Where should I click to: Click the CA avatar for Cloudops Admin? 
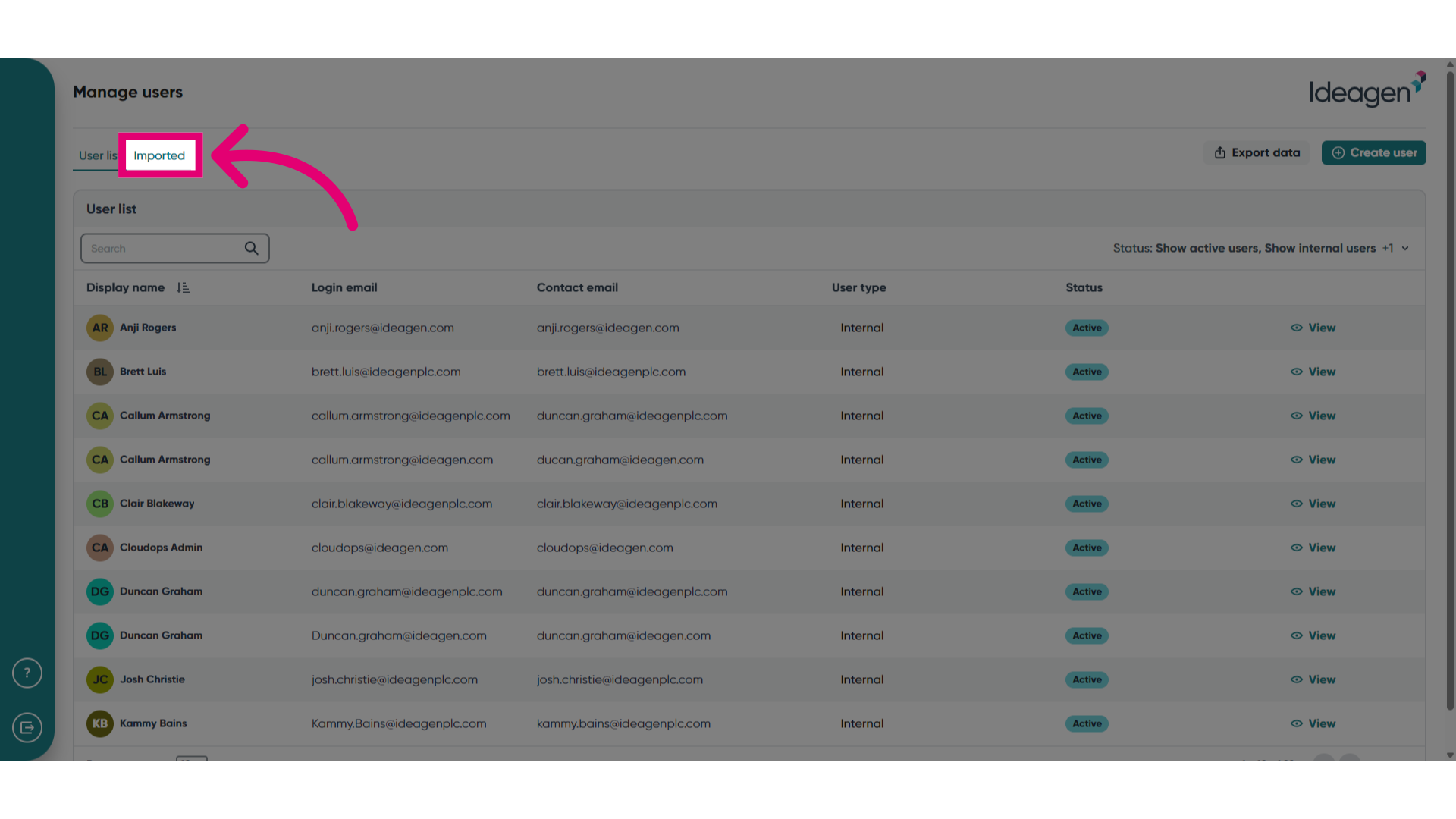100,548
